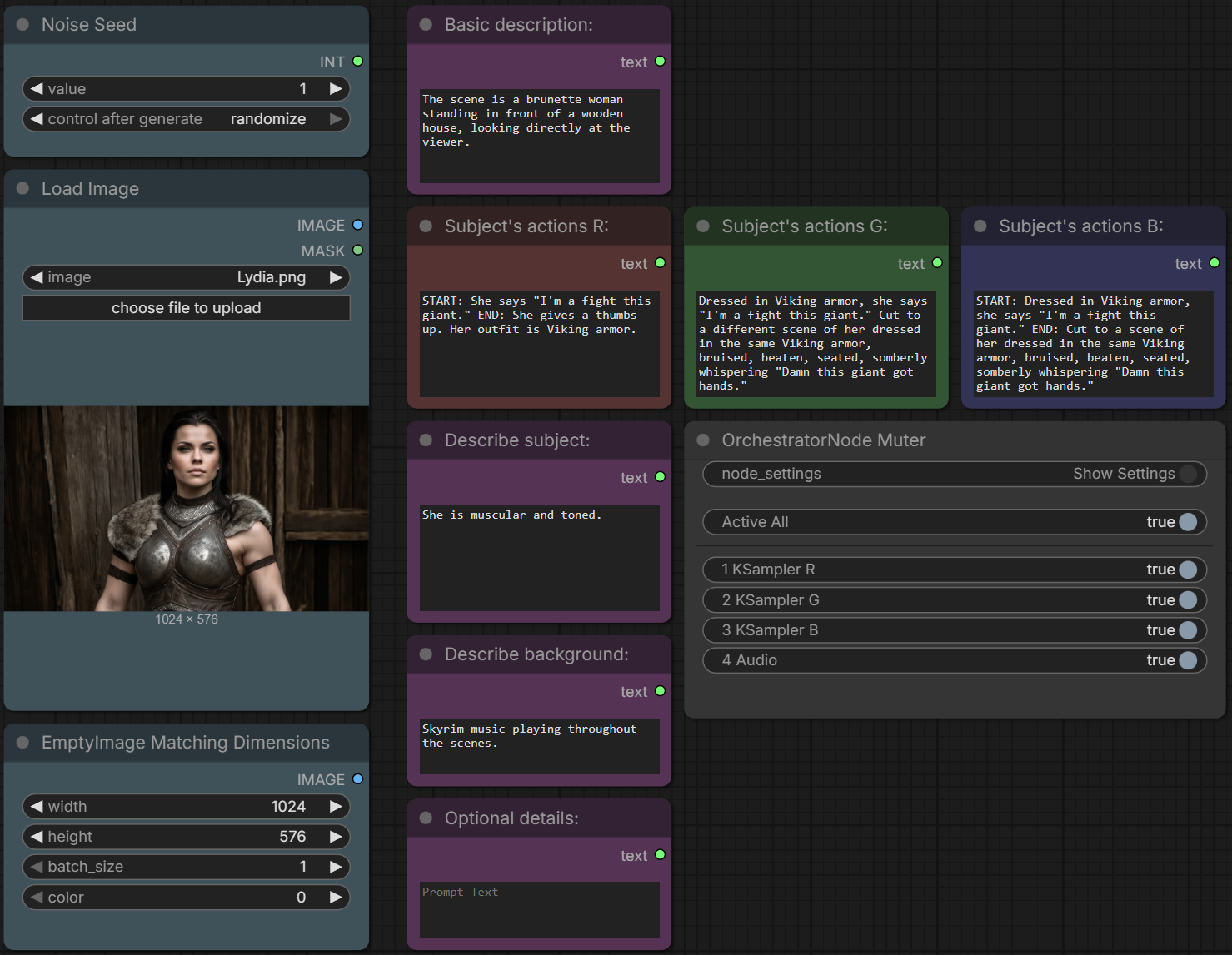Disable the 2 KSampler G toggle
Viewport: 1232px width, 955px height.
[1188, 600]
